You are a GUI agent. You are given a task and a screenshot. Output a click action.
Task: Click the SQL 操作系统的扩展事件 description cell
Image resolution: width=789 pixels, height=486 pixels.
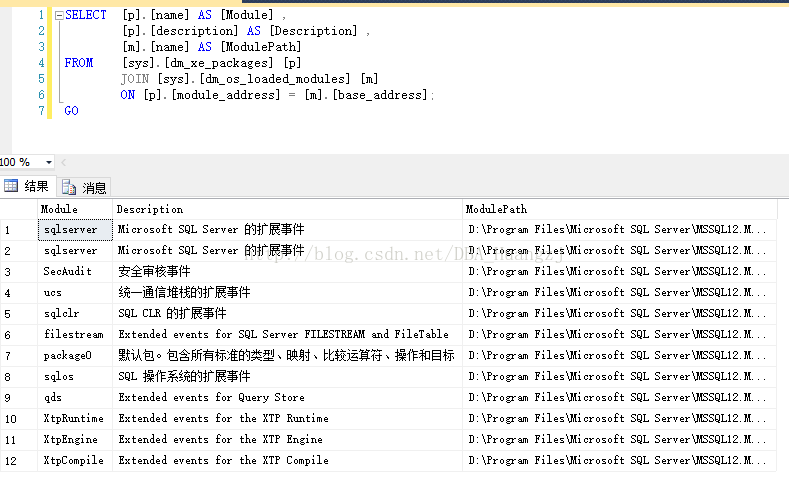(x=287, y=376)
